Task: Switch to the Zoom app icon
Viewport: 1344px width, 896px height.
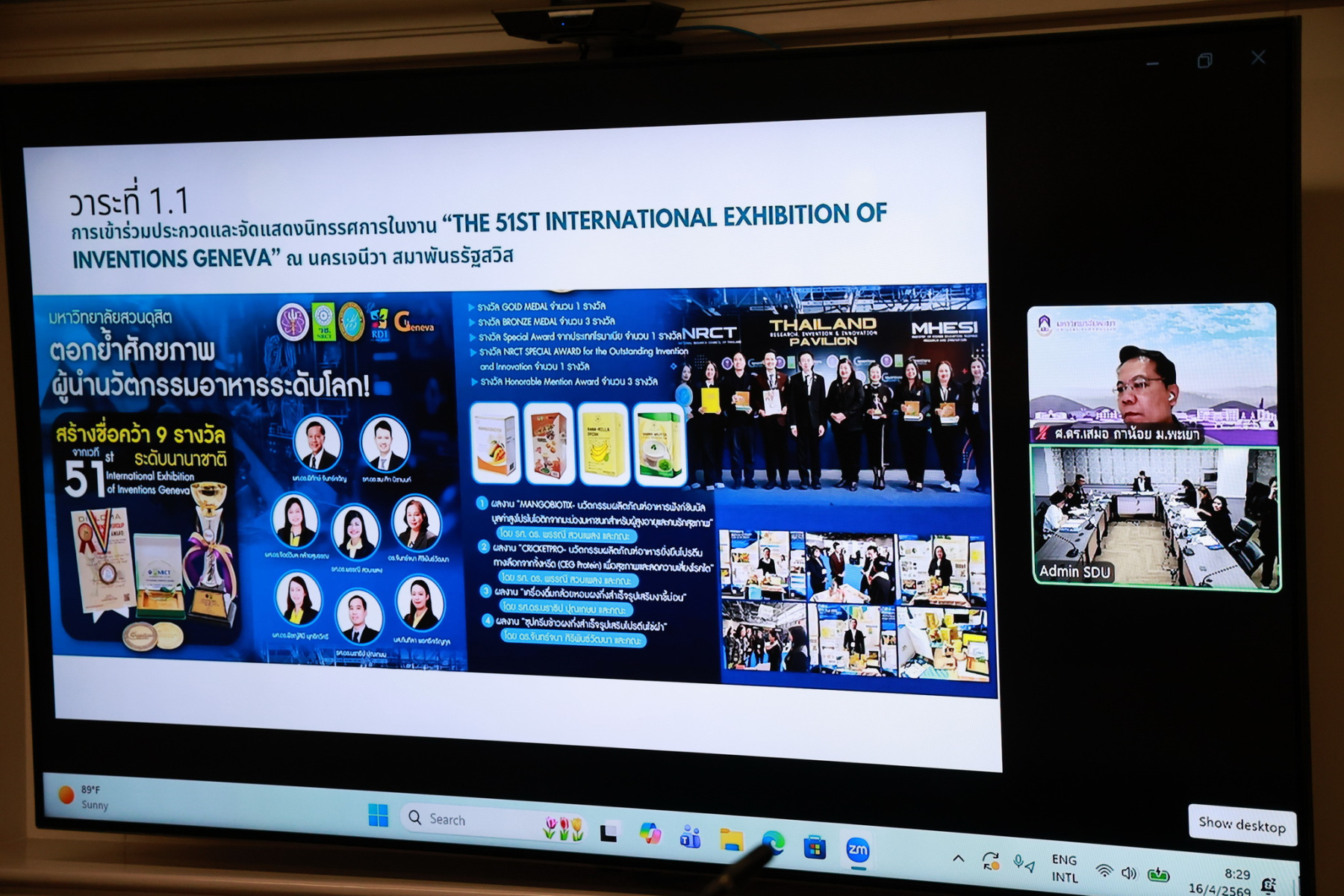Action: pyautogui.click(x=857, y=850)
